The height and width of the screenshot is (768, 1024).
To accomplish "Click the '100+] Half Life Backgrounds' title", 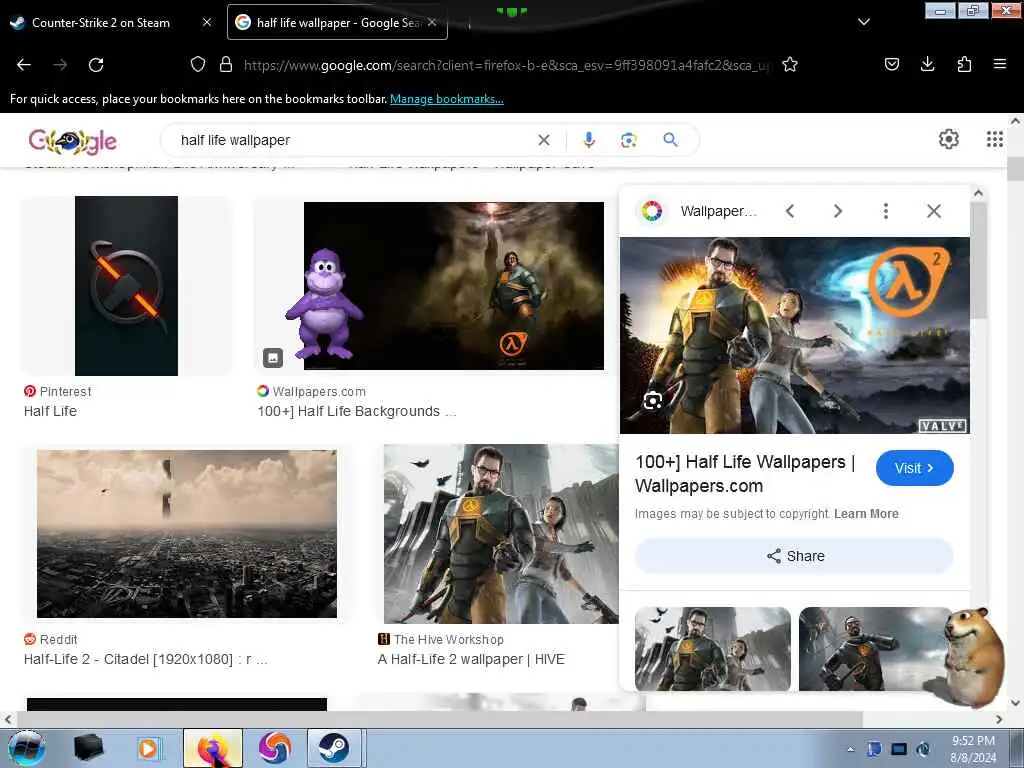I will pyautogui.click(x=357, y=411).
